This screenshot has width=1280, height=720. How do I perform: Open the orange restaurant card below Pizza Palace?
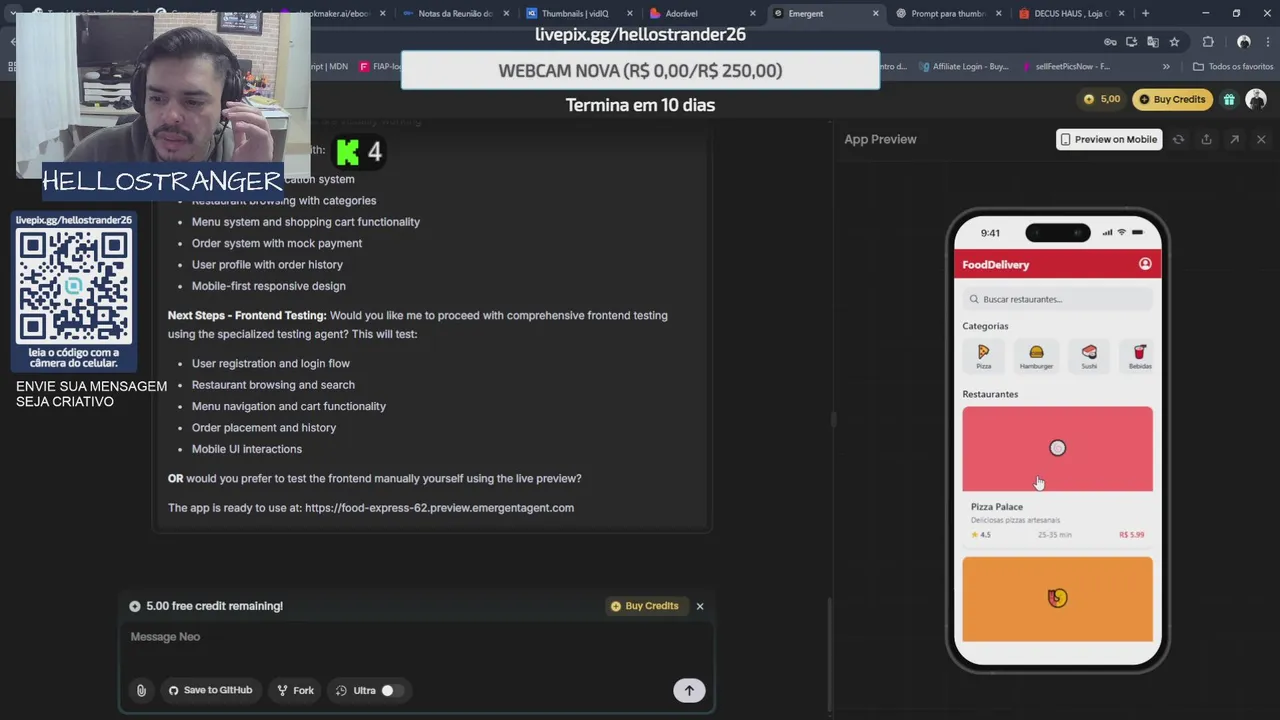pos(1057,598)
